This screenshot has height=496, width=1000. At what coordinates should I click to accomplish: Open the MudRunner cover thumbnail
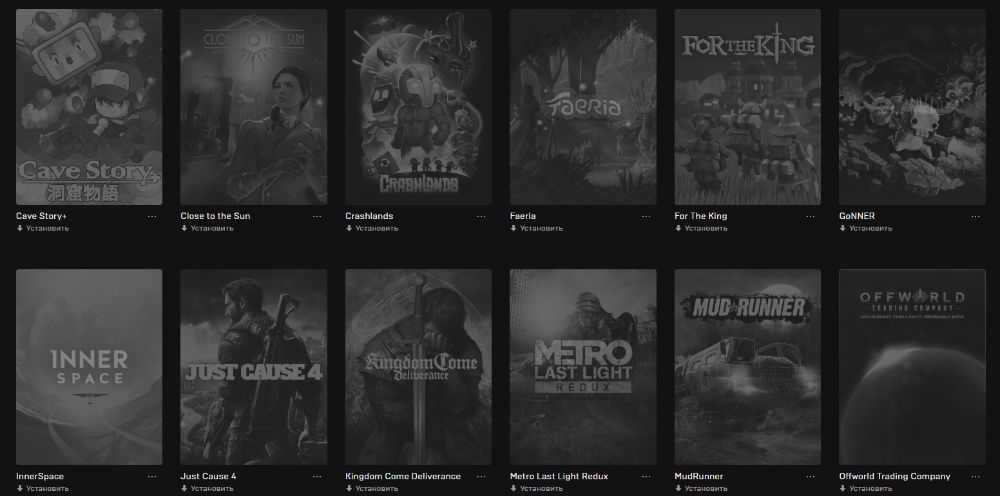coord(747,367)
